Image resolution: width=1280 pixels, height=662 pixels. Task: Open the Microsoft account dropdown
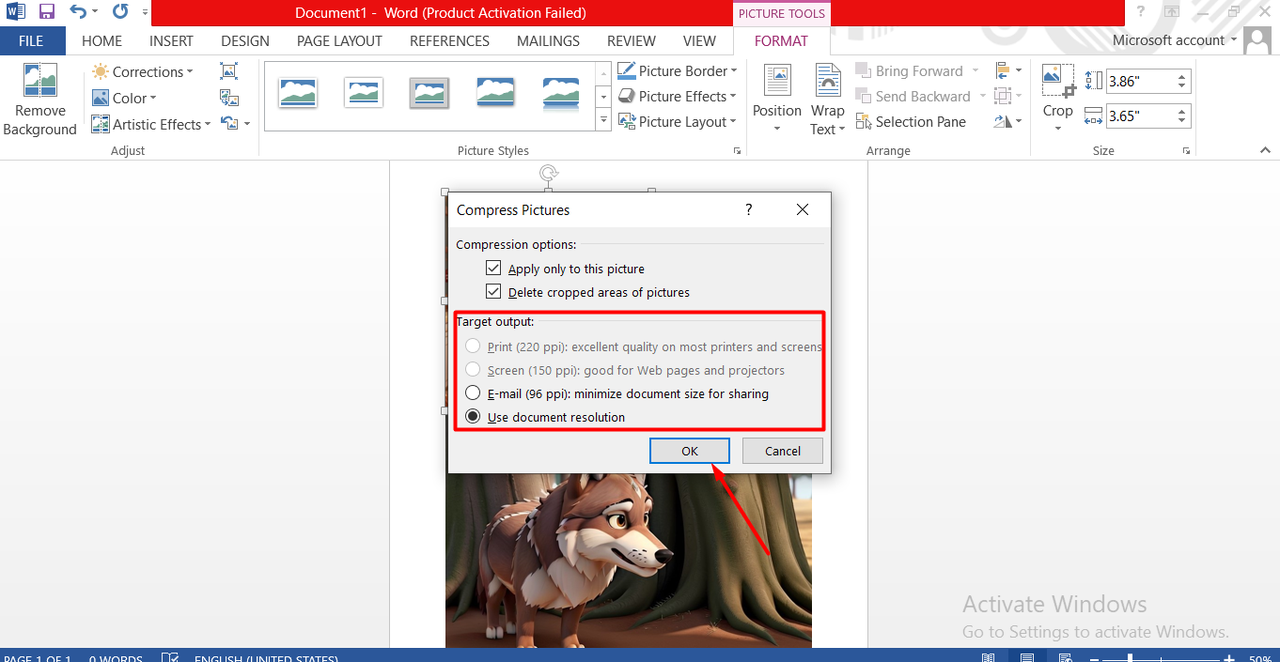tap(1175, 40)
